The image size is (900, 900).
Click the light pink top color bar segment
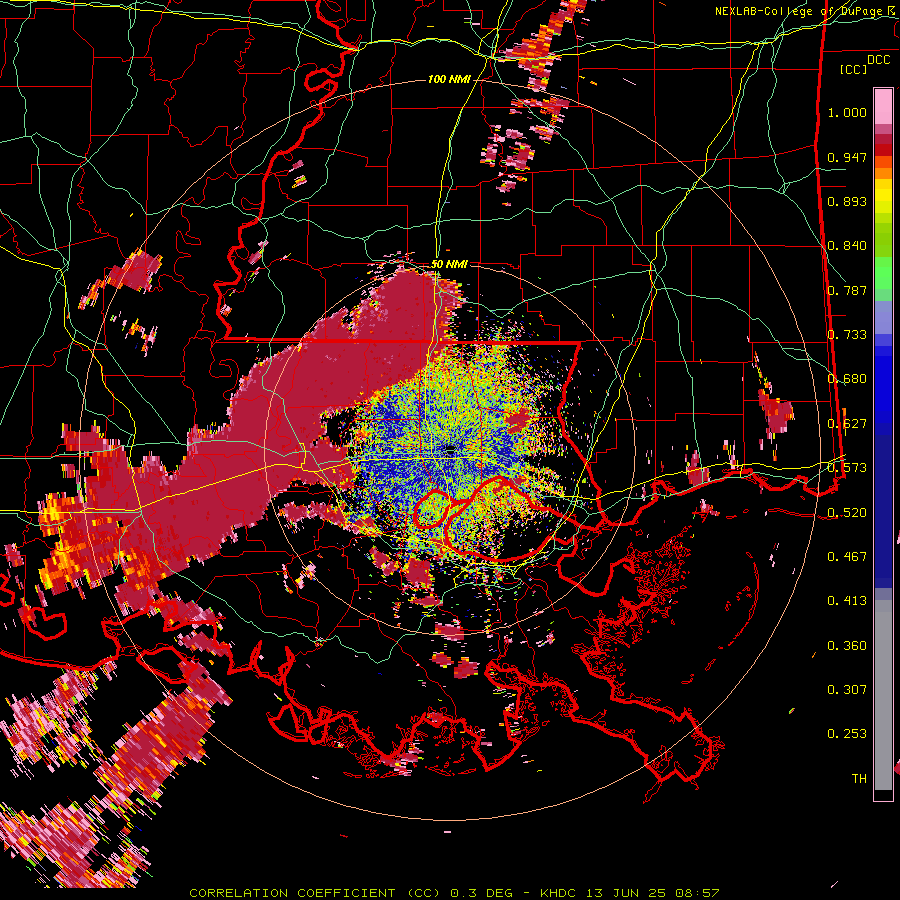tap(883, 106)
